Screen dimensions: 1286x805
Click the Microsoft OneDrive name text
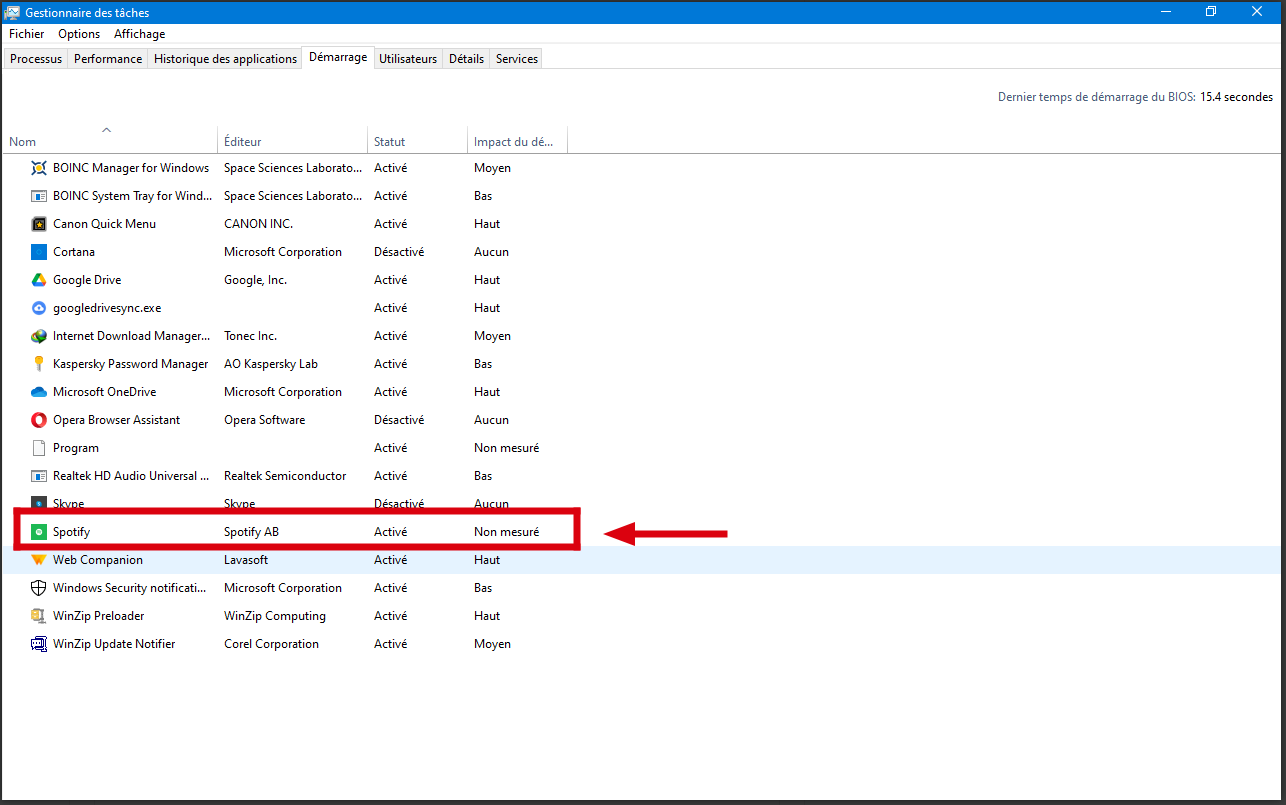click(x=105, y=392)
